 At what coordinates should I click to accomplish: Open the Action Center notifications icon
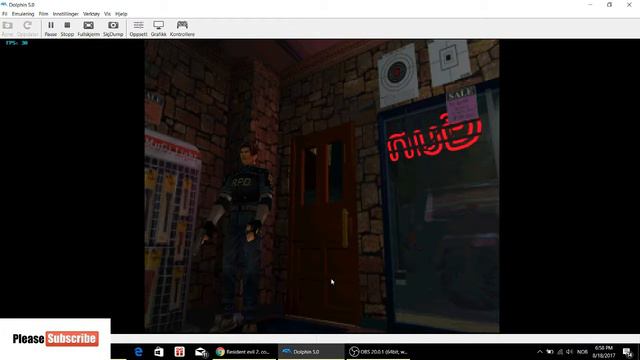[627, 352]
